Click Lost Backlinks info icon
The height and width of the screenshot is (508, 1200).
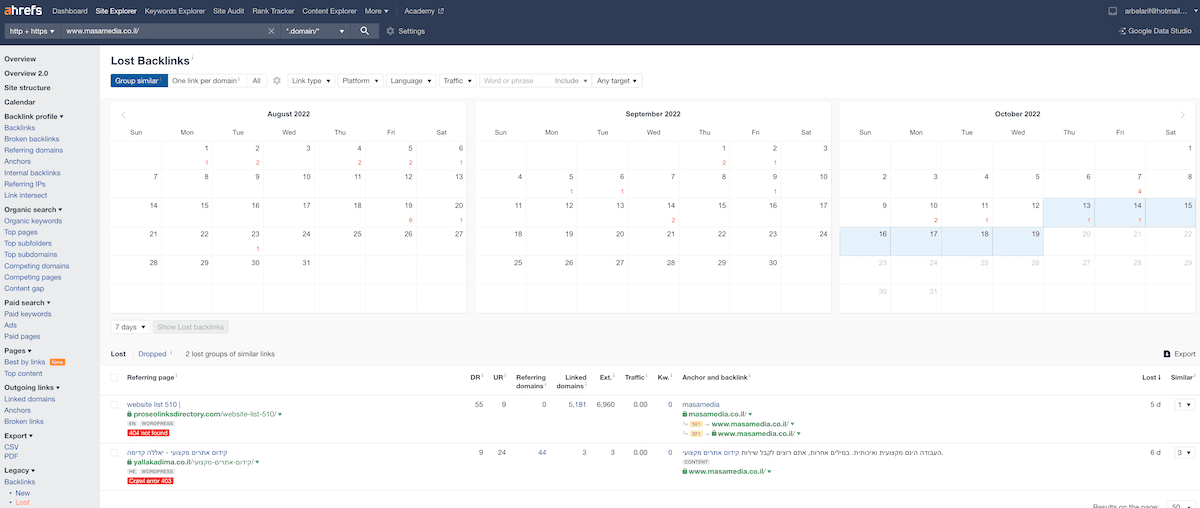(192, 57)
